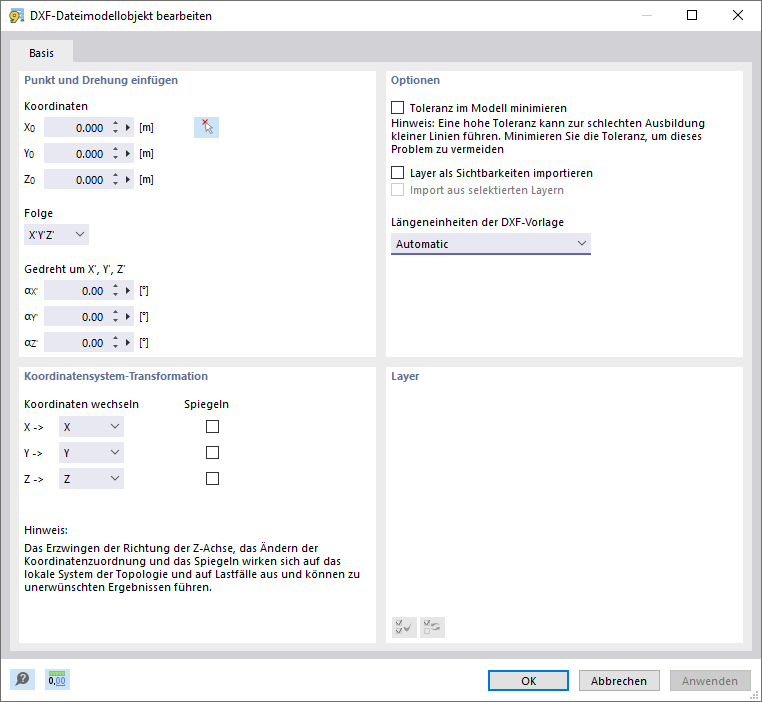Click the Anwenden button
Screen dimensions: 762x702
[x=710, y=681]
